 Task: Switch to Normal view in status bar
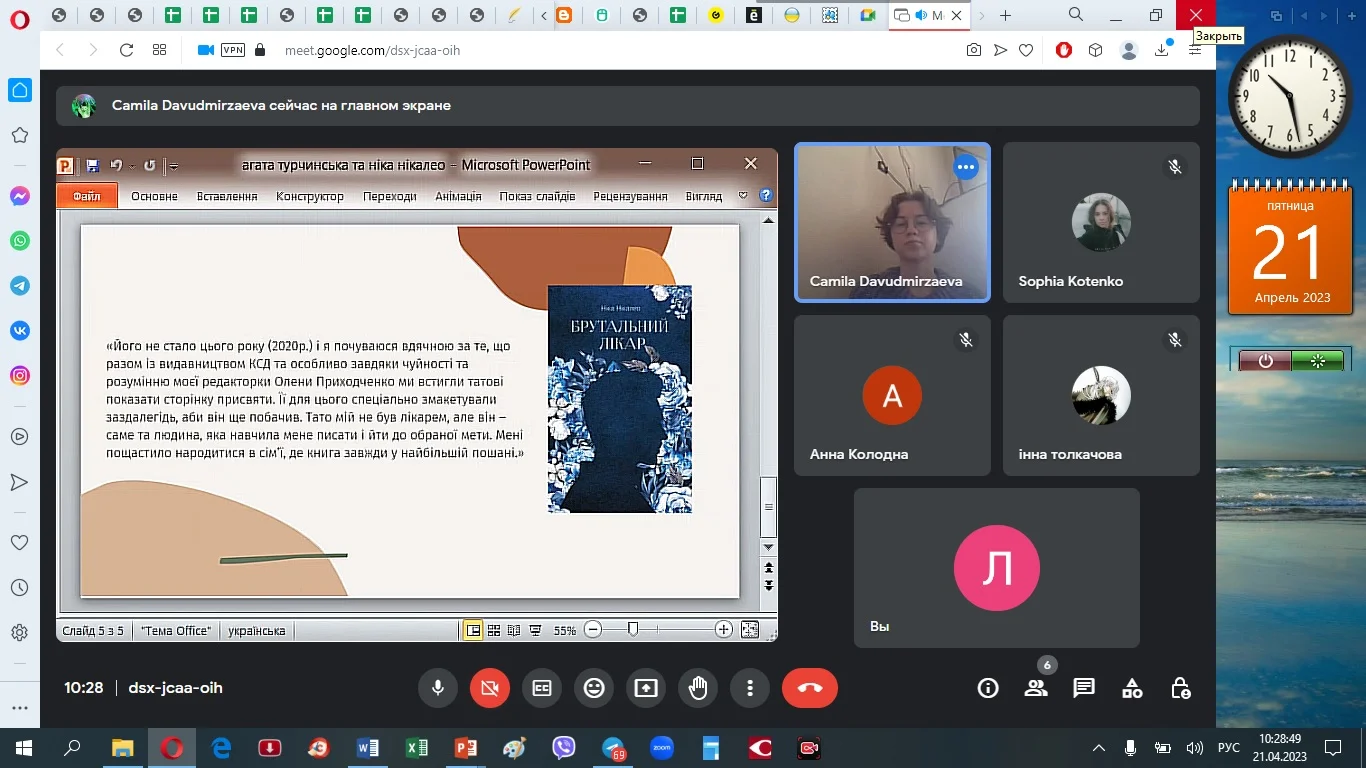point(472,630)
